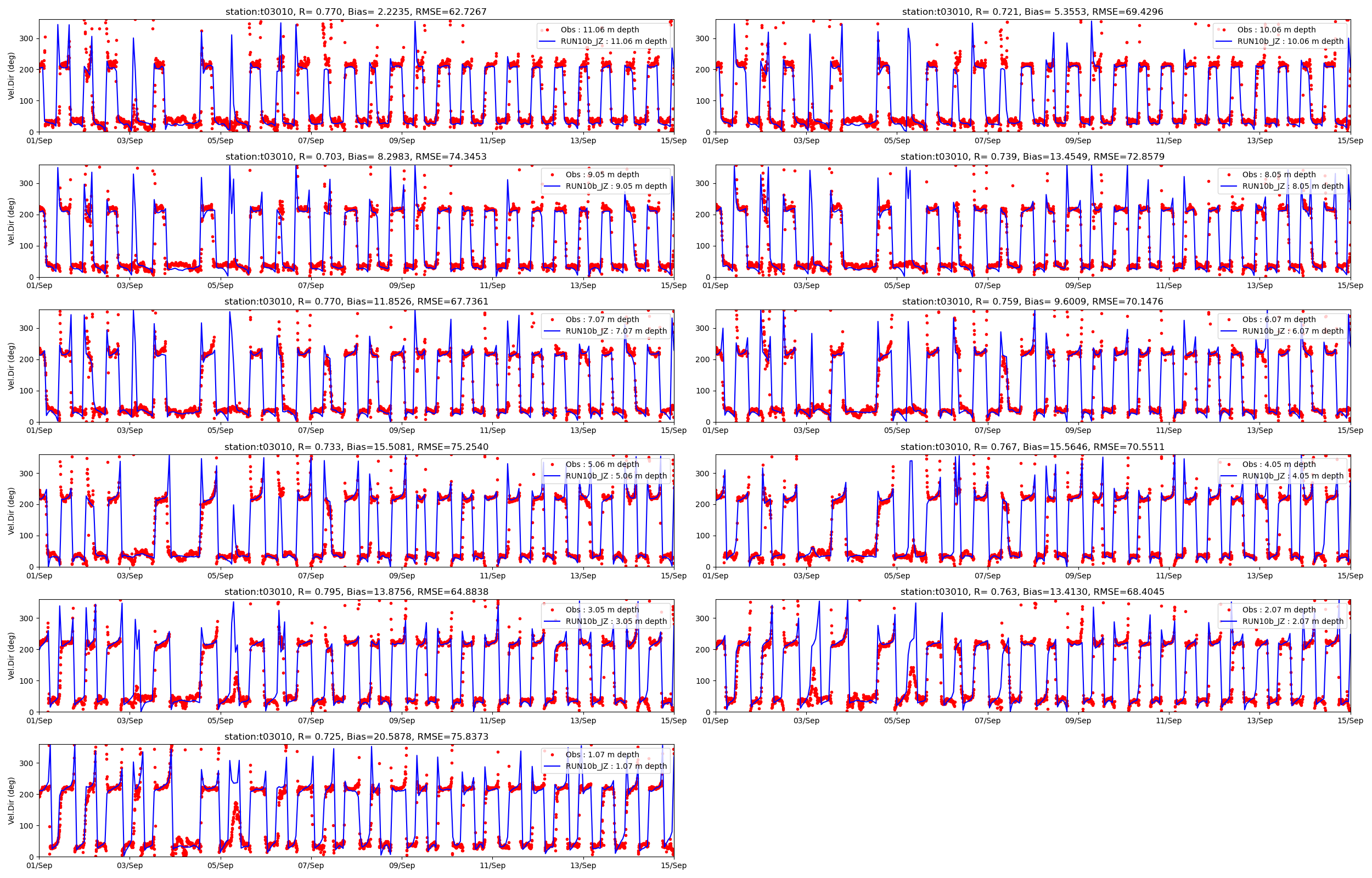Click the plot title reading R= 0.795
This screenshot has height=878, width=1372.
coord(356,592)
